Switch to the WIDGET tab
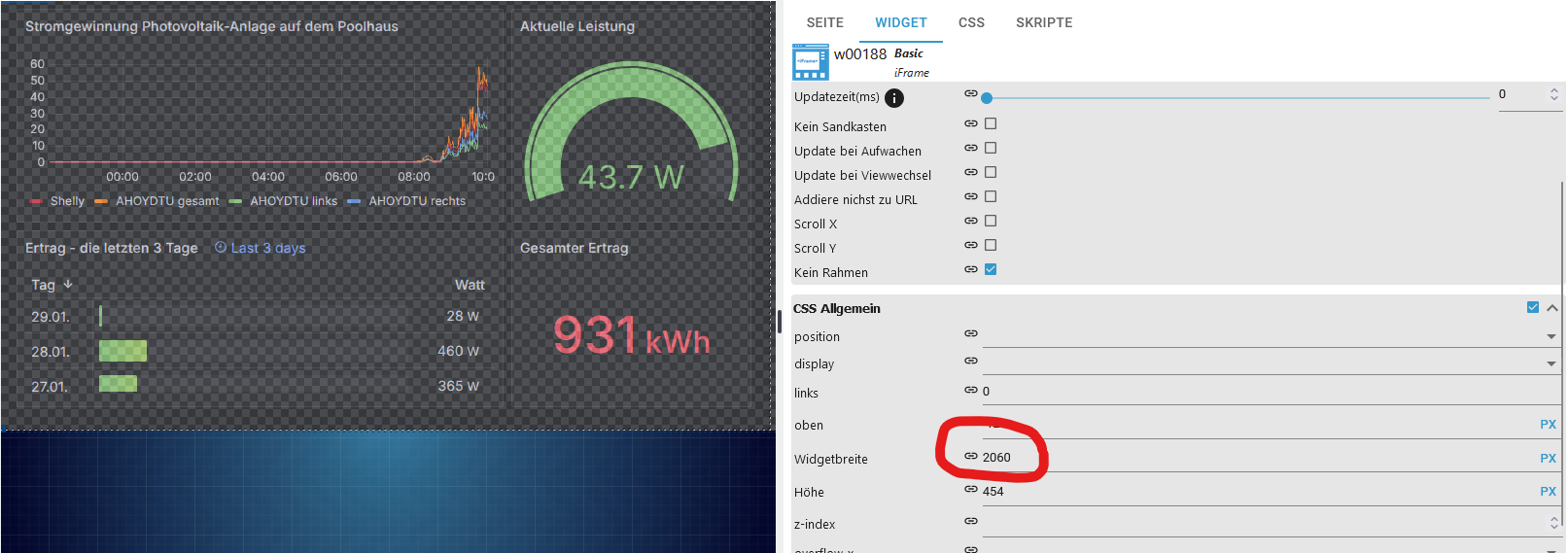The width and height of the screenshot is (1568, 553). point(901,22)
